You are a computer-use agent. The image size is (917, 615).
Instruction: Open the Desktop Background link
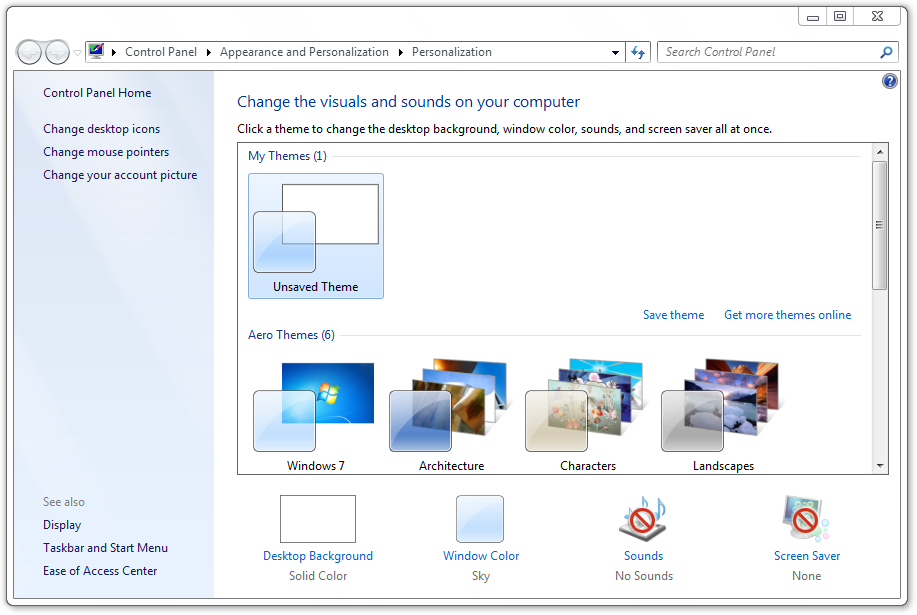318,556
